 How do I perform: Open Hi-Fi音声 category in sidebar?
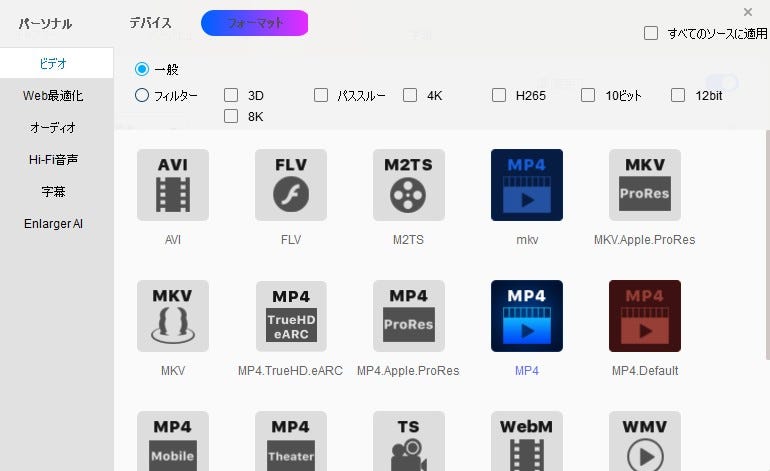click(x=53, y=160)
